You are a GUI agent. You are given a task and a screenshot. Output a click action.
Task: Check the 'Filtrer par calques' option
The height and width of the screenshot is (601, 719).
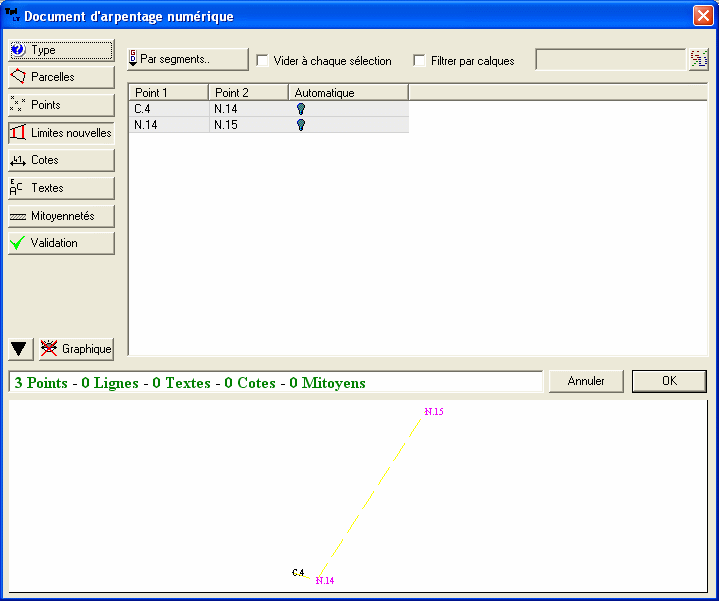420,61
